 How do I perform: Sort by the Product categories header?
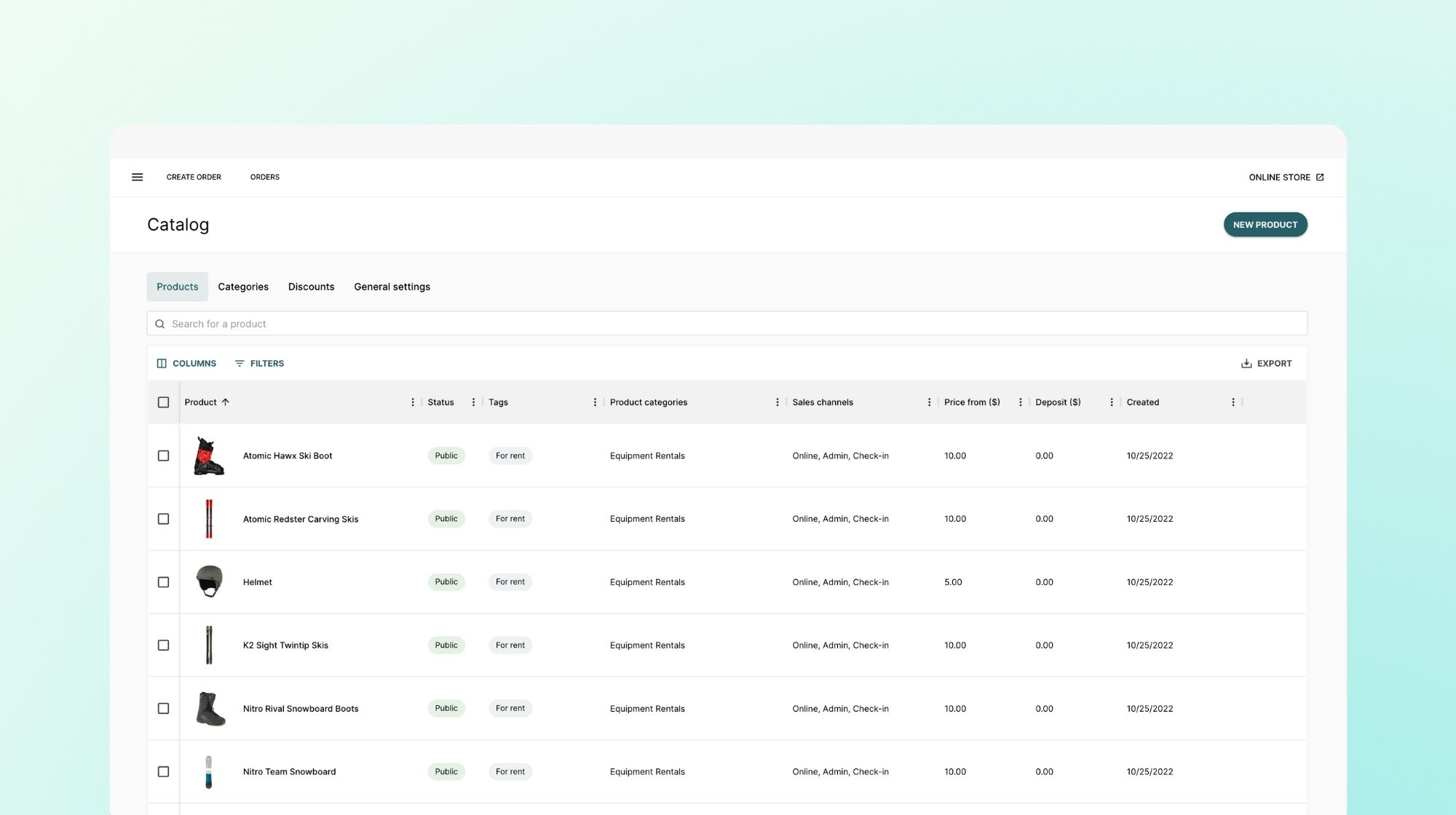click(648, 402)
